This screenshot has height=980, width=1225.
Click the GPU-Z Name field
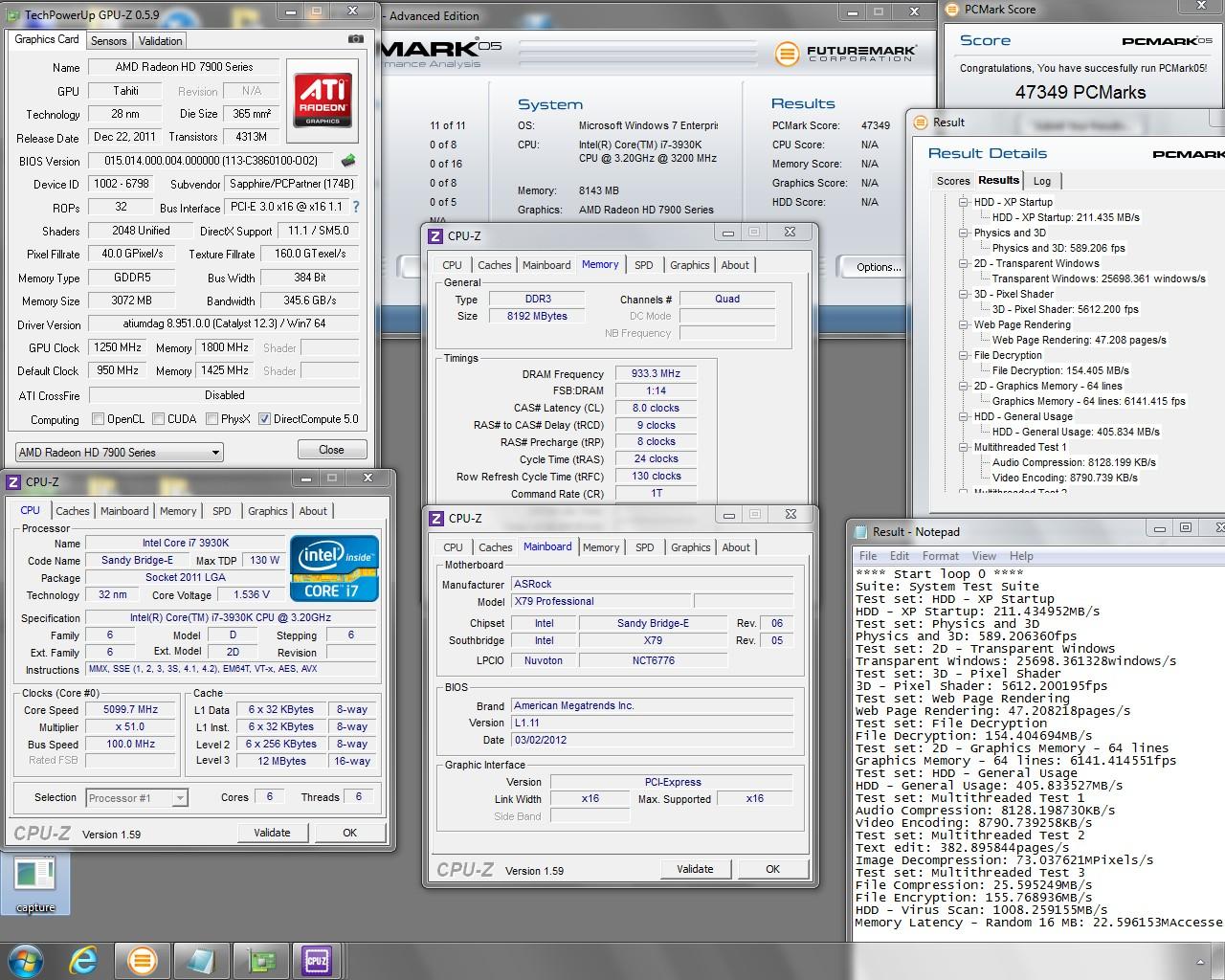pyautogui.click(x=184, y=67)
